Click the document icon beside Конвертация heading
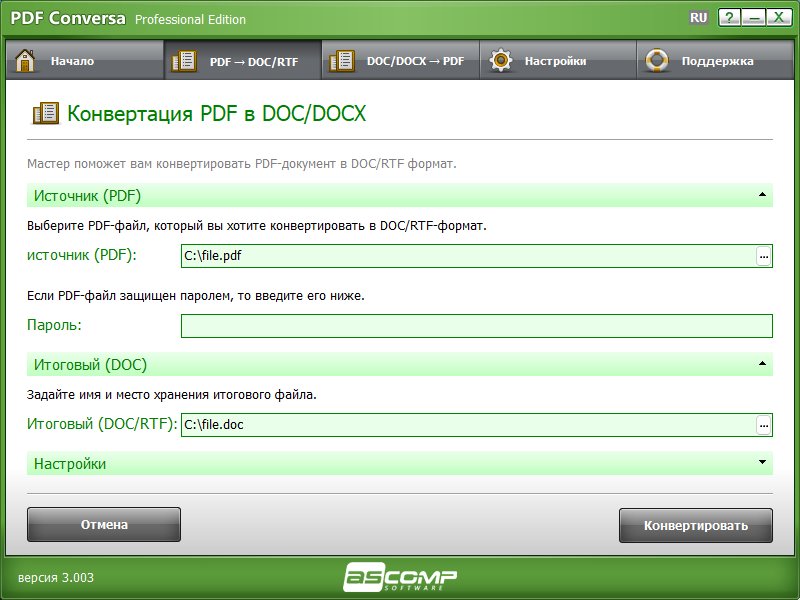The image size is (800, 600). point(46,113)
